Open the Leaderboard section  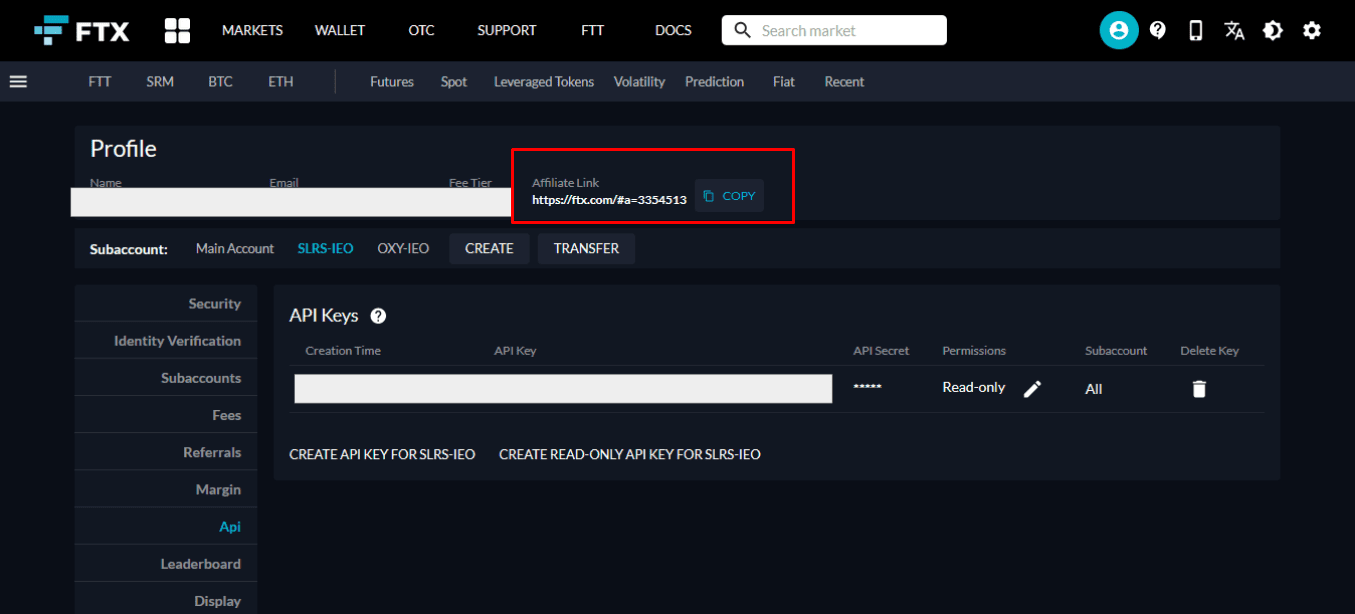166,564
